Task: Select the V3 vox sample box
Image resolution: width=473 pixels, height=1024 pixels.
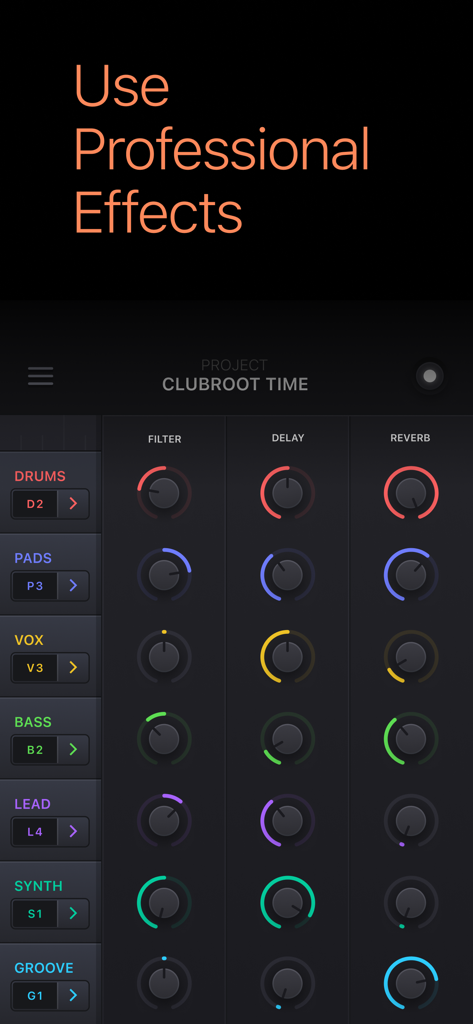Action: [35, 667]
